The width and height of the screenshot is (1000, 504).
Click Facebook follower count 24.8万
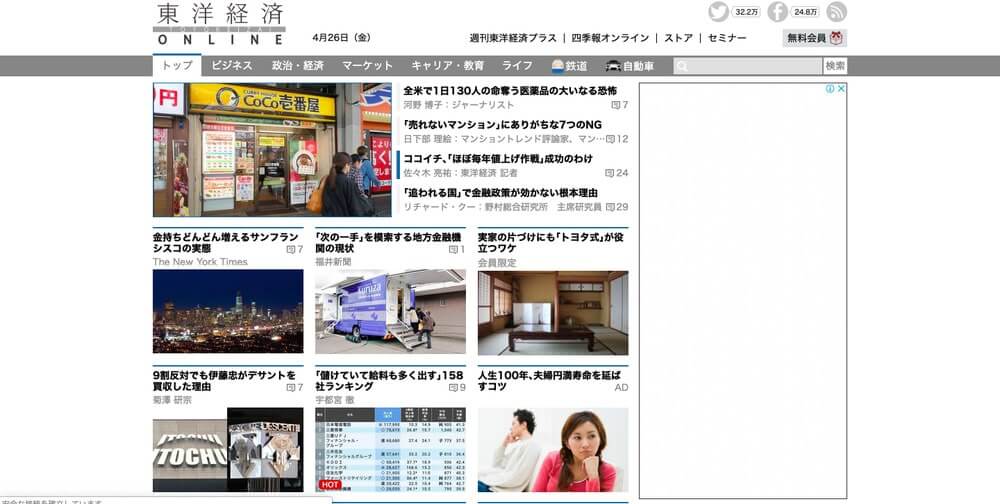805,12
